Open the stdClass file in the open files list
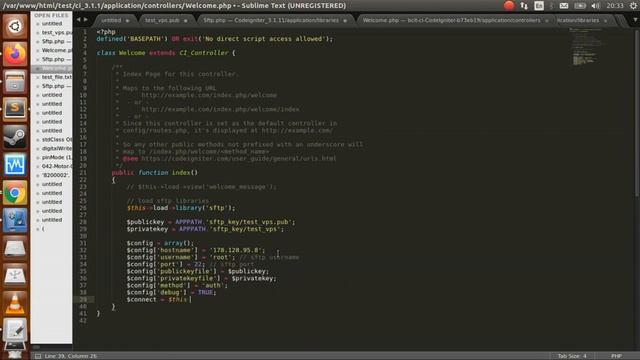This screenshot has width=640, height=360. [57, 139]
